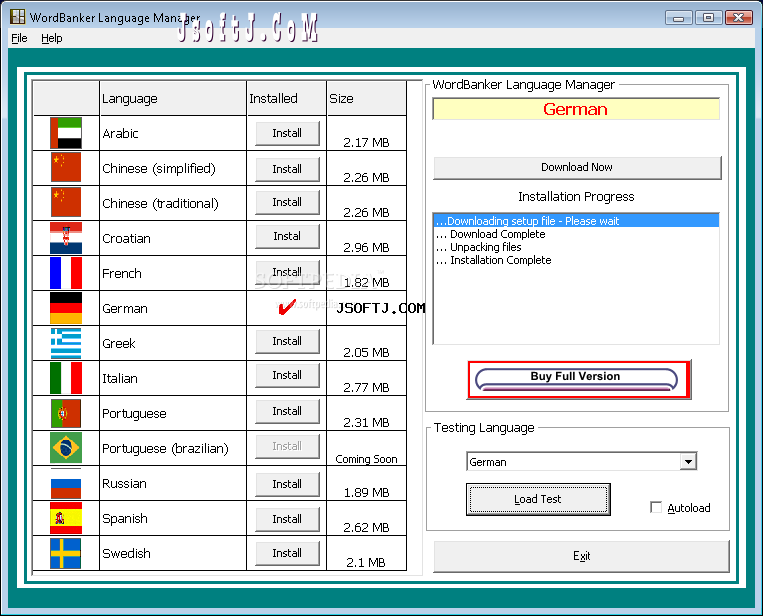
Task: Install the Croatian language pack
Action: [287, 236]
